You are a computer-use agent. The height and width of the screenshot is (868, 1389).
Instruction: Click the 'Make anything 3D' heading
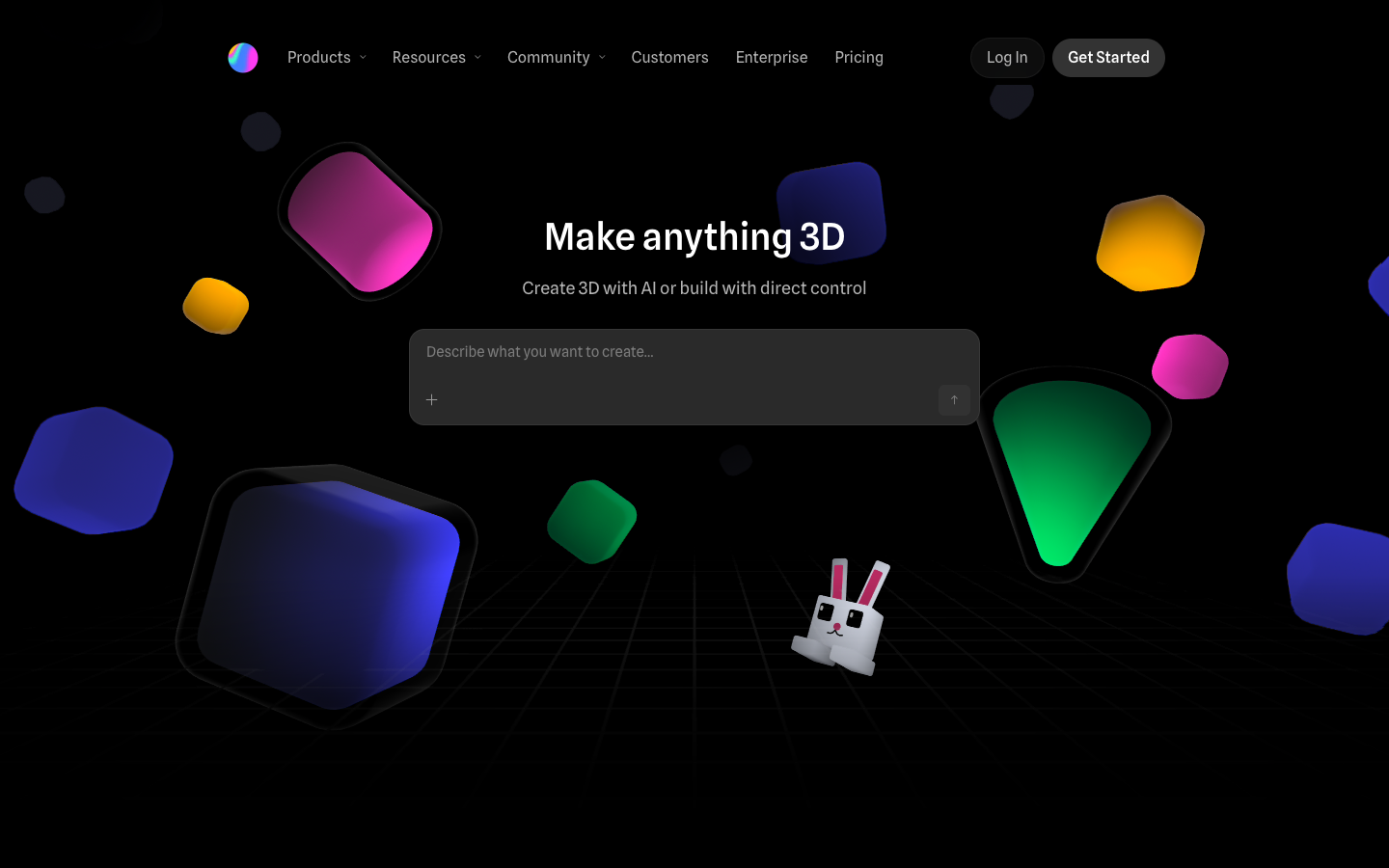coord(694,237)
